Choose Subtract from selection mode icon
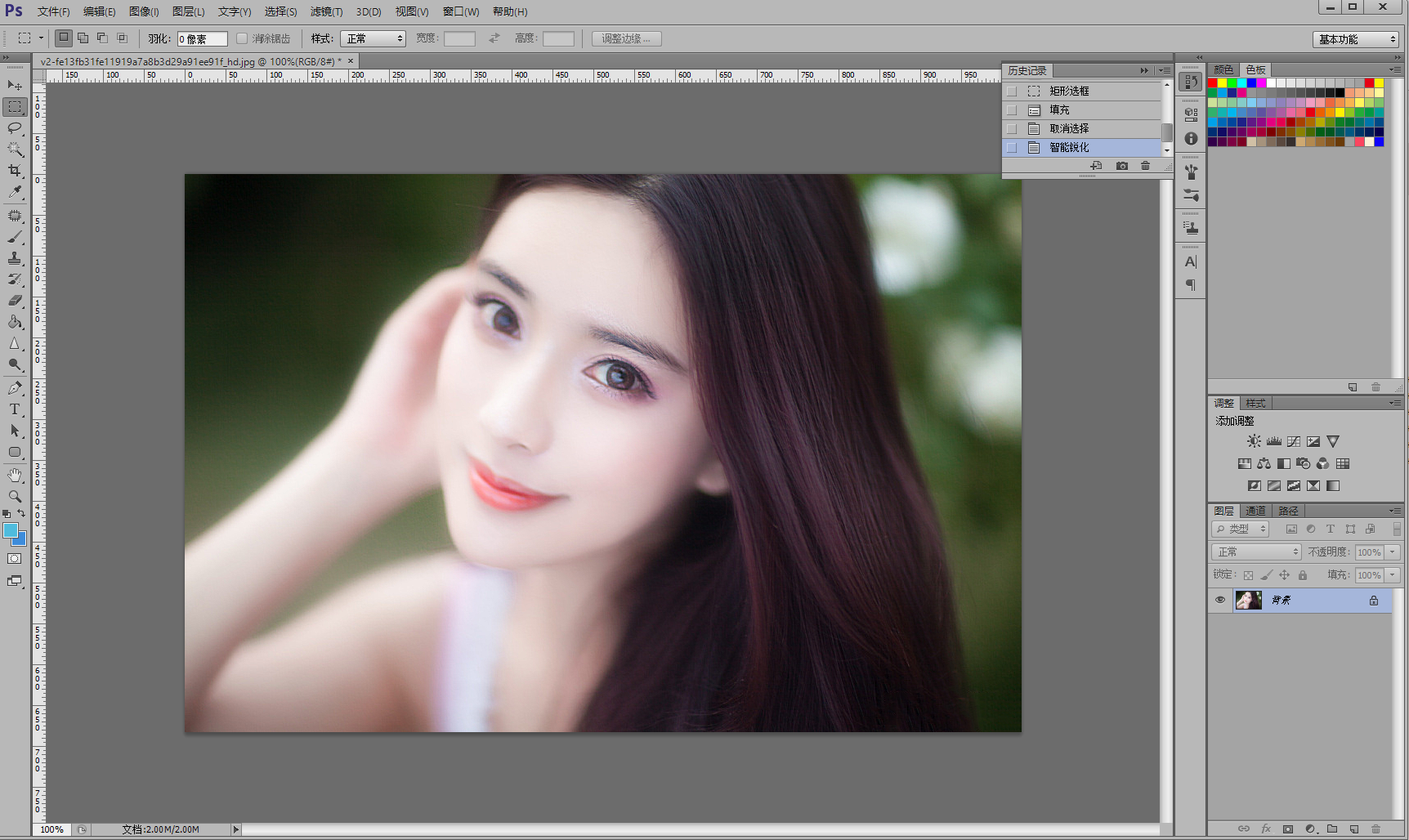Image resolution: width=1409 pixels, height=840 pixels. tap(102, 38)
